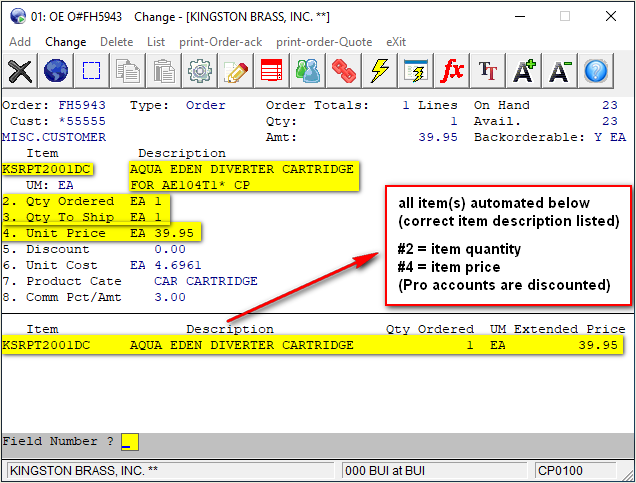Open the List menu

156,42
